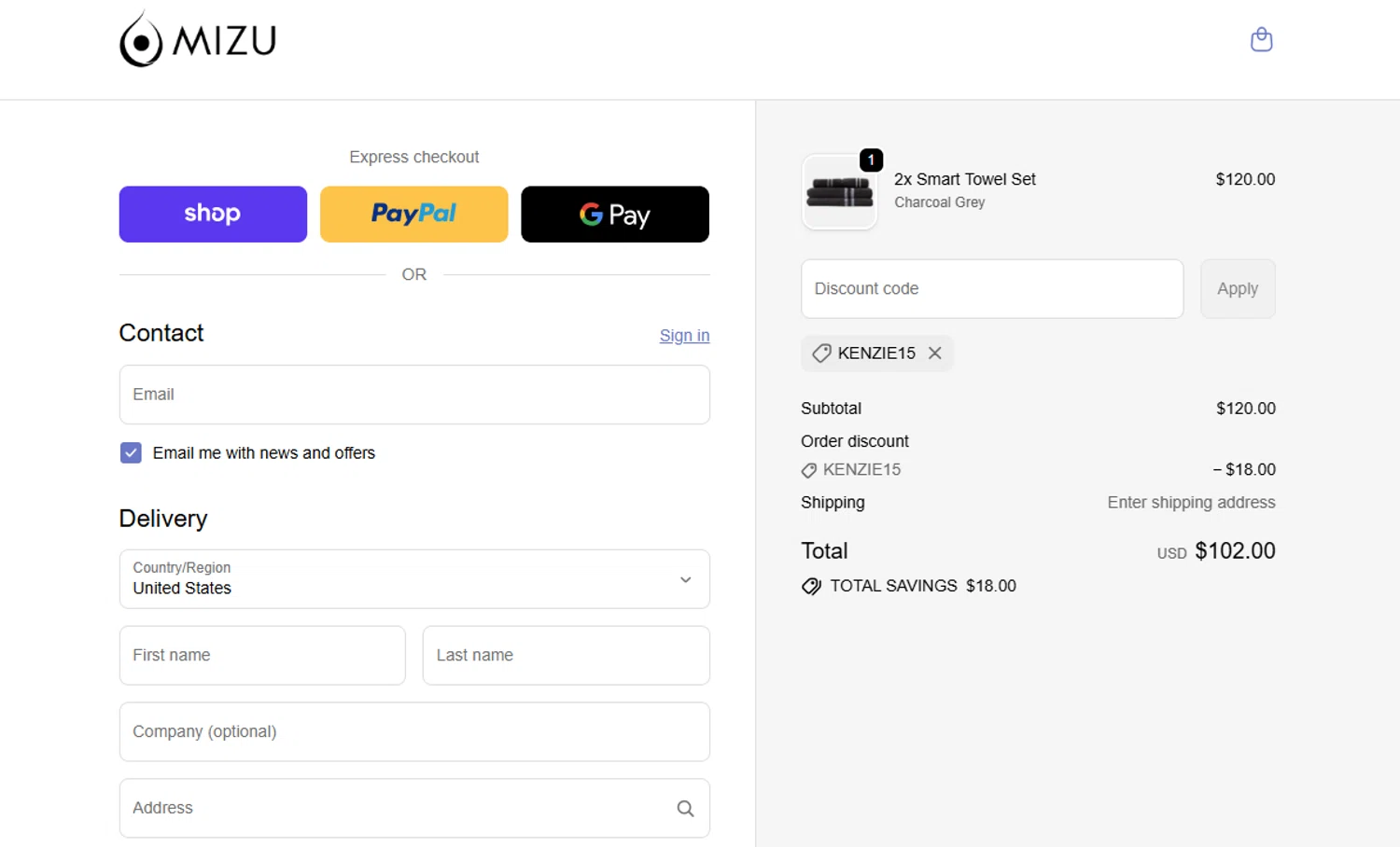This screenshot has height=847, width=1400.
Task: Click the -$18.00 discount amount
Action: (x=1244, y=469)
